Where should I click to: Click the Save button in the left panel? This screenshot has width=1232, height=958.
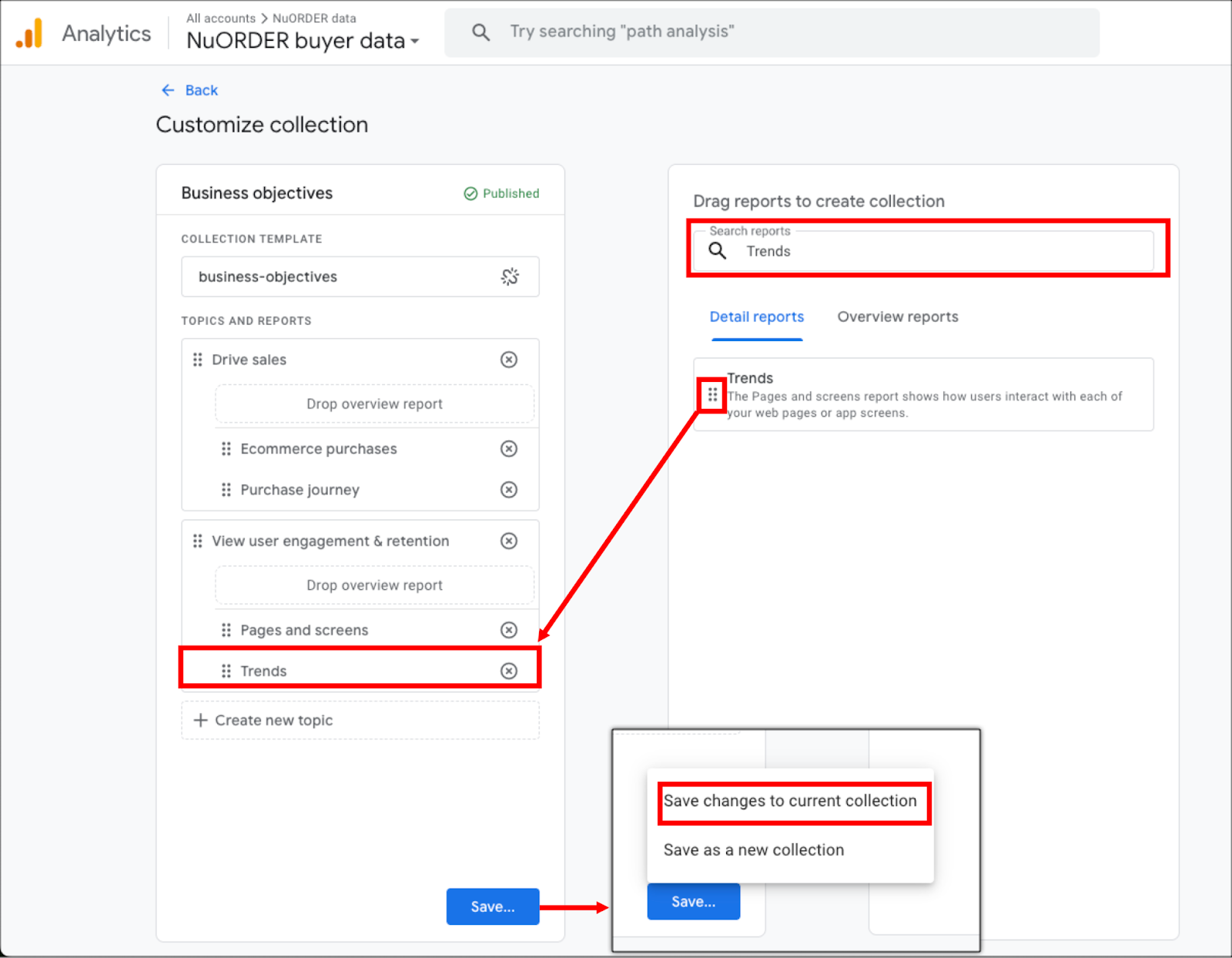pyautogui.click(x=493, y=906)
